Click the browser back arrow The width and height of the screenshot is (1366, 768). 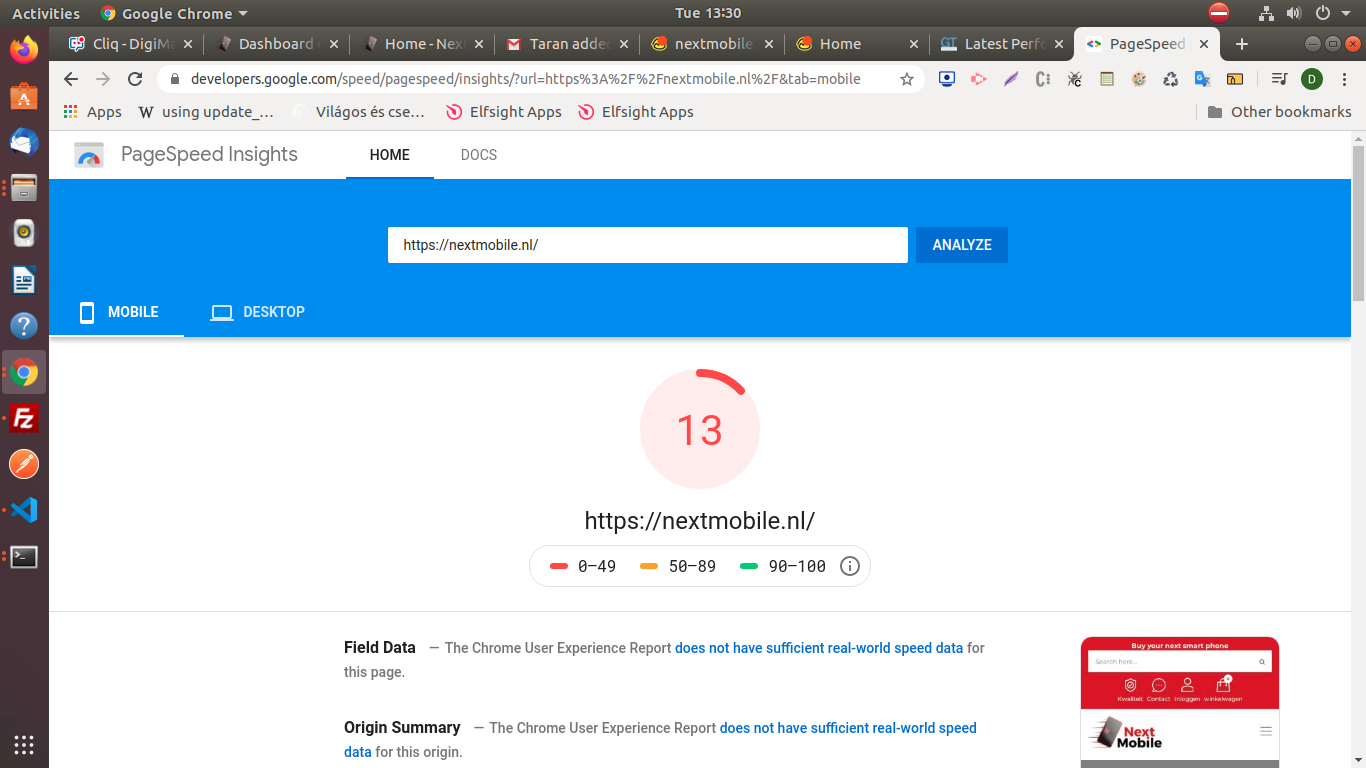pyautogui.click(x=70, y=79)
